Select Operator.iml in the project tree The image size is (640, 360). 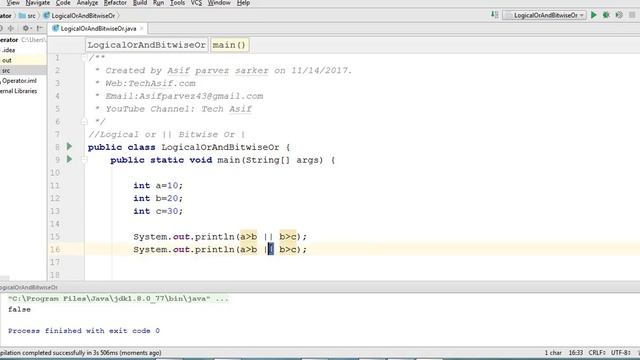pos(19,81)
